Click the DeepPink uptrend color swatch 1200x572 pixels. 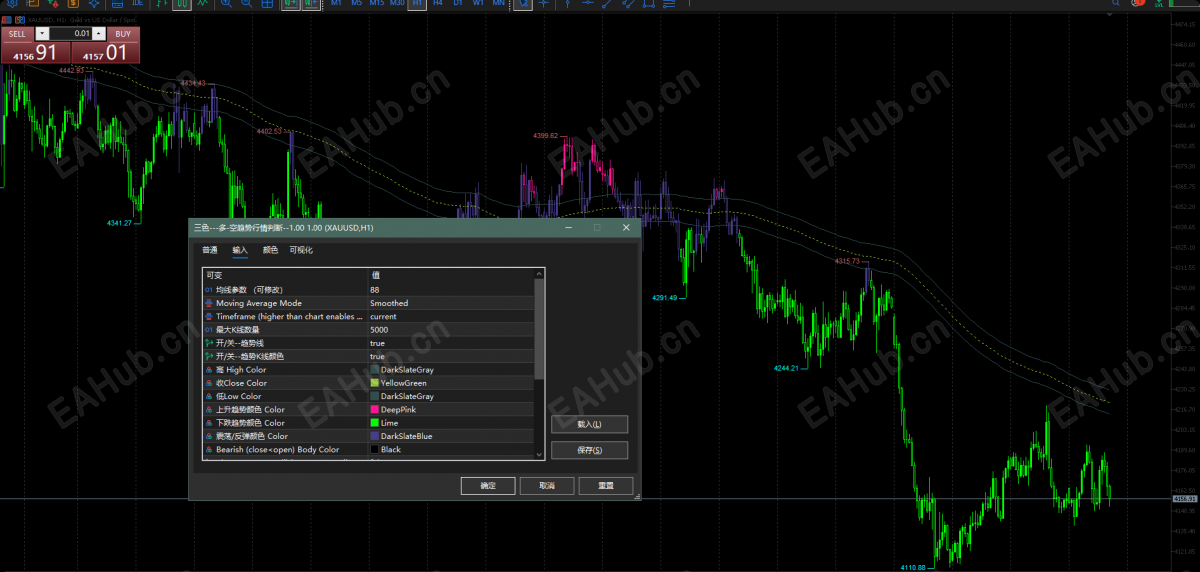(375, 410)
